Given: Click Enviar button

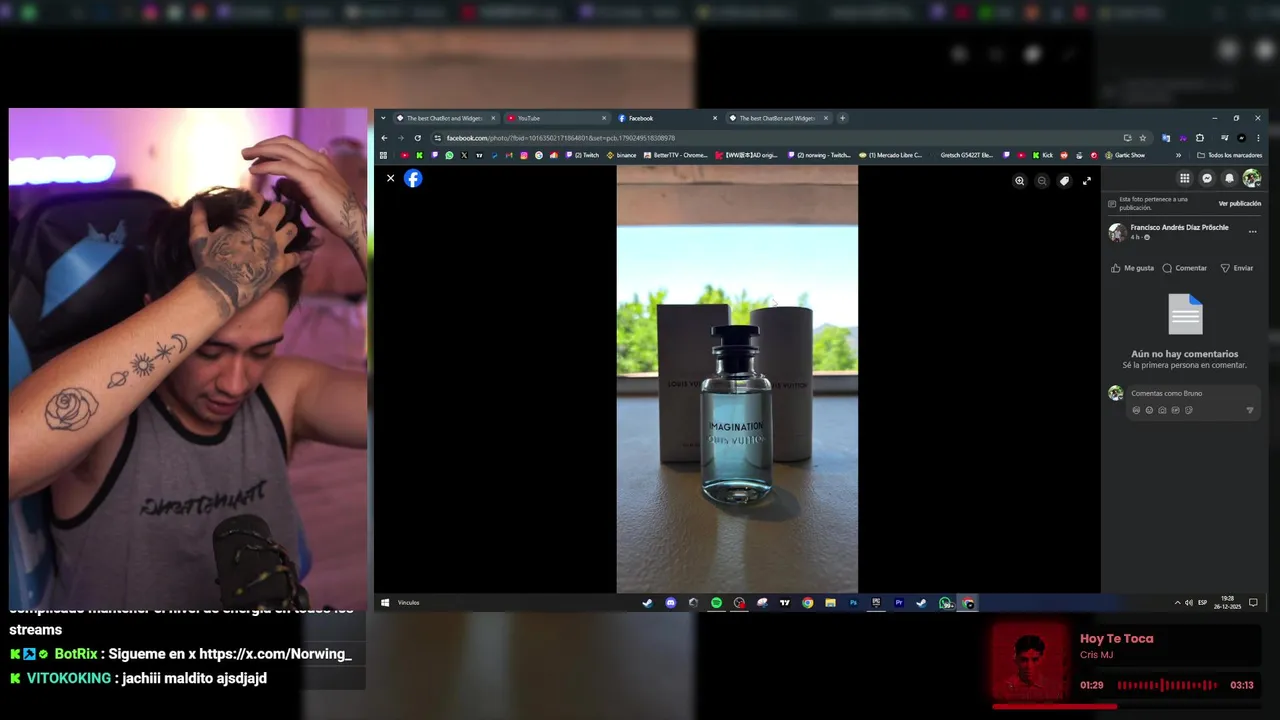Looking at the screenshot, I should (1236, 268).
